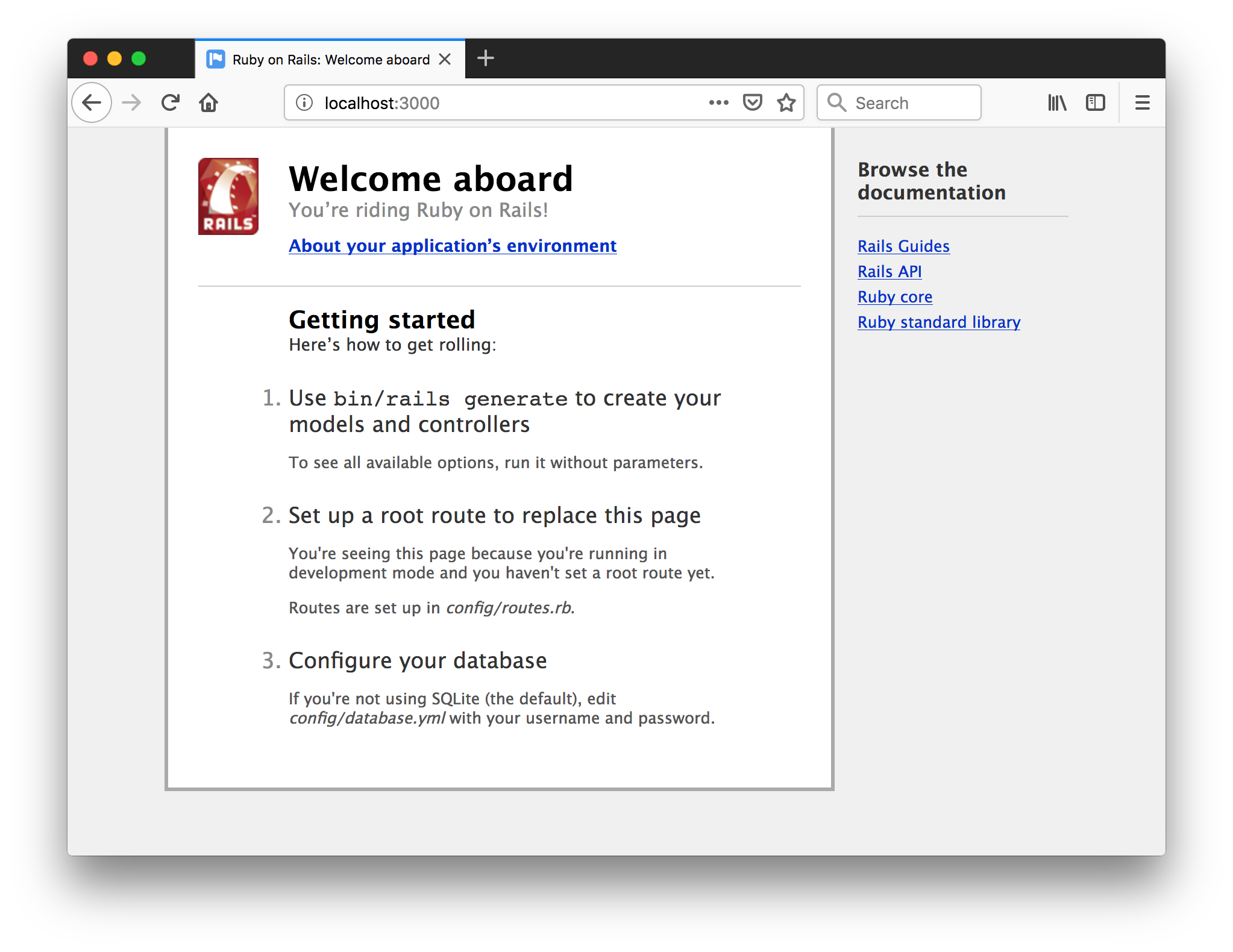The height and width of the screenshot is (952, 1233).
Task: Open About your application's environment link
Action: pyautogui.click(x=453, y=246)
